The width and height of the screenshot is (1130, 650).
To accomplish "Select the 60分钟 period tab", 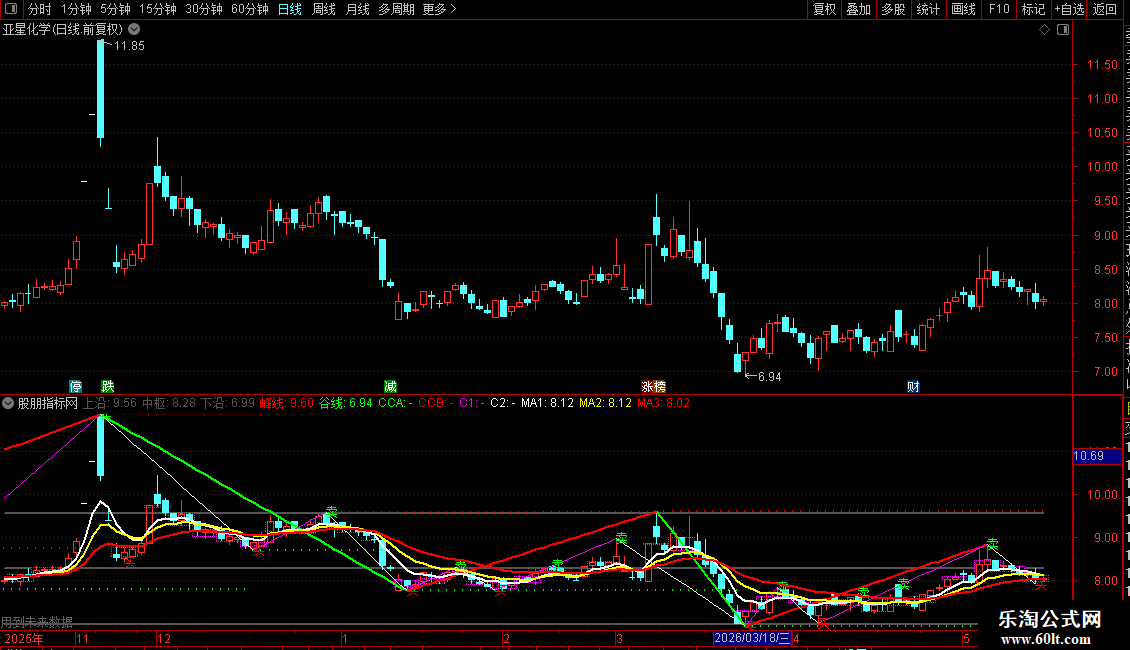I will point(250,9).
